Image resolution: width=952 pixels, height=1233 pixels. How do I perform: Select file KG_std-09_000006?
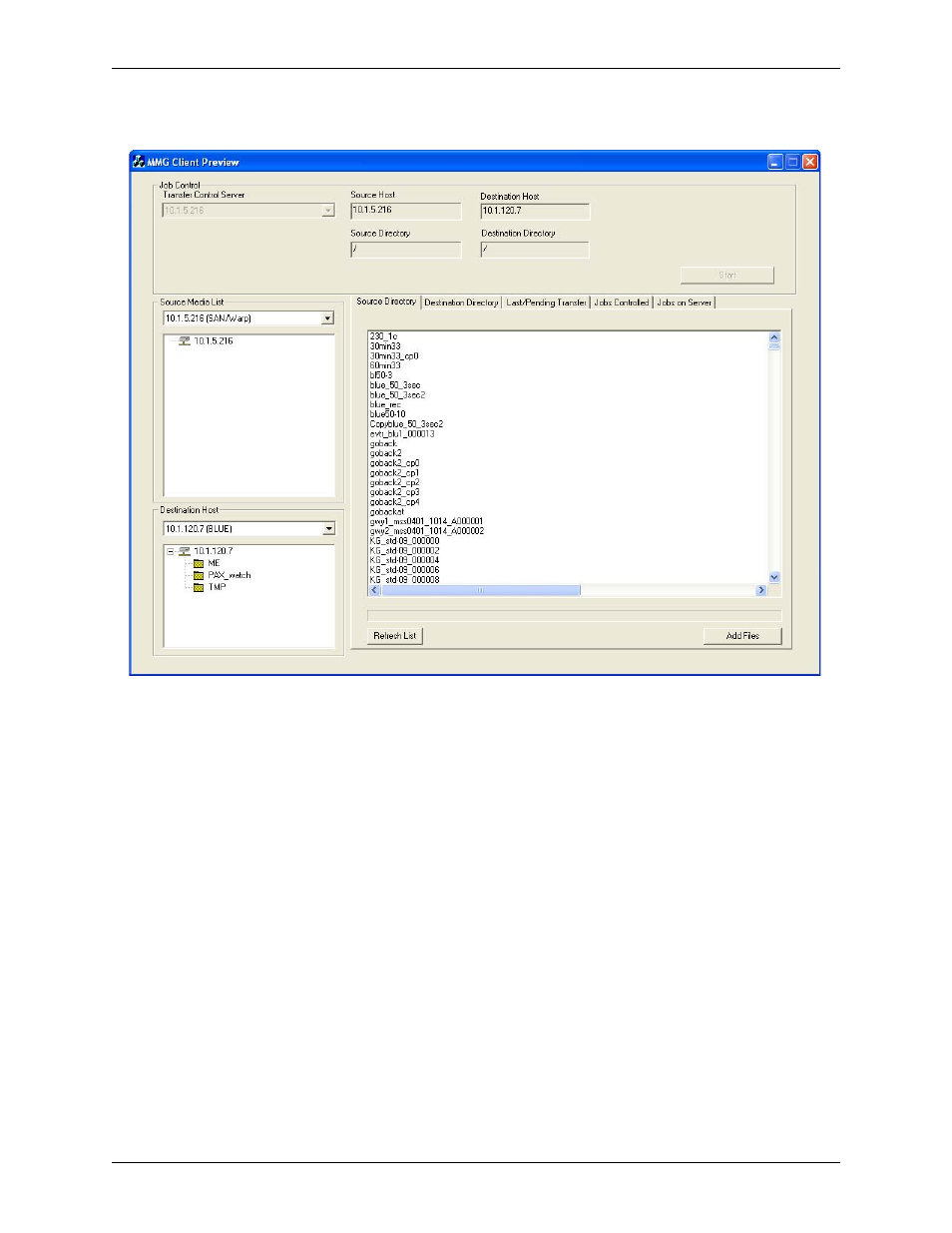404,570
